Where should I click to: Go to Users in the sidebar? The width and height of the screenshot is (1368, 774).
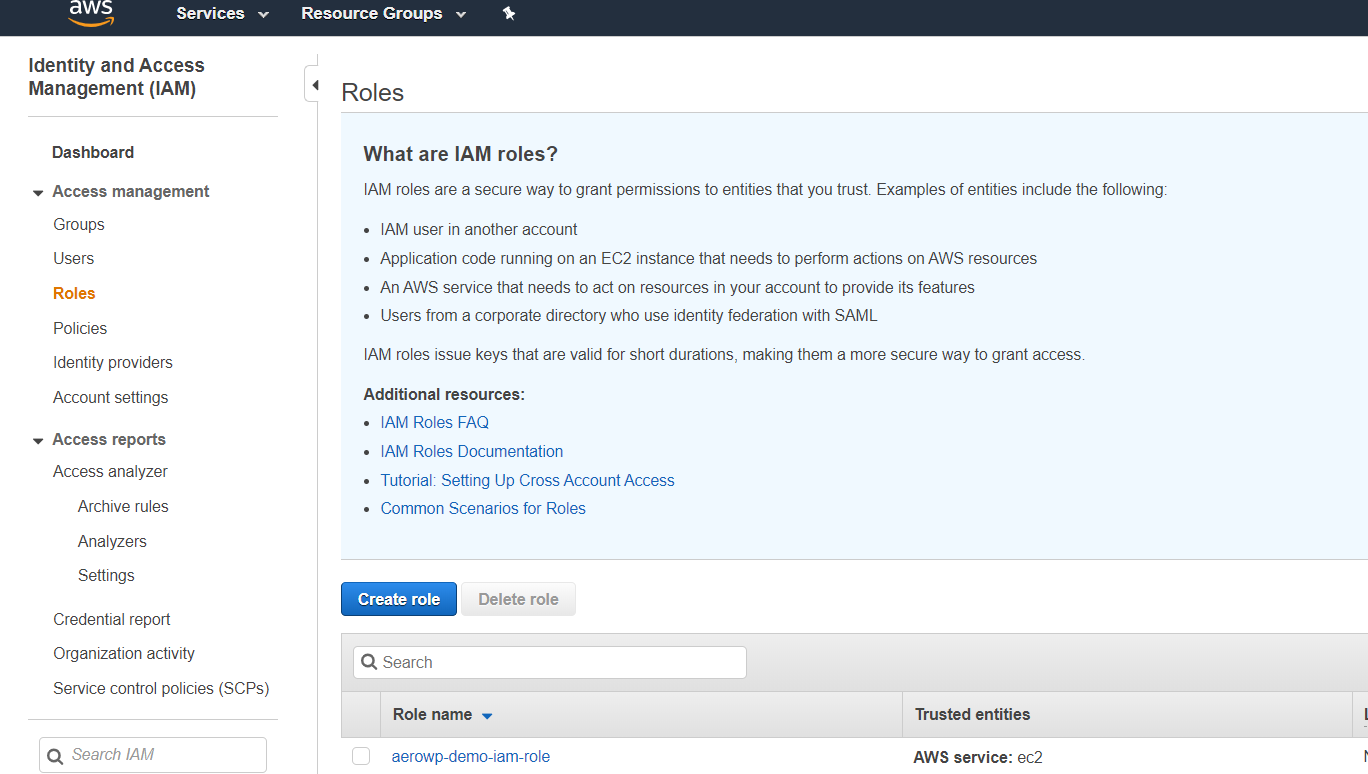click(x=73, y=258)
